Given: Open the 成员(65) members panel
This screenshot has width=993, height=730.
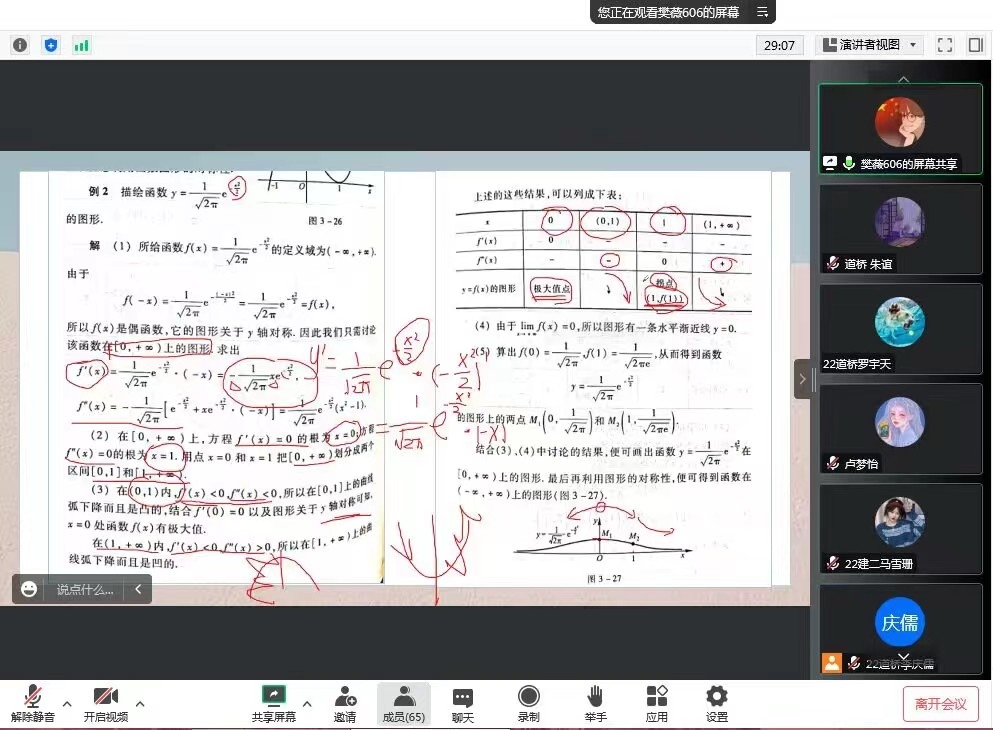Looking at the screenshot, I should pos(403,697).
